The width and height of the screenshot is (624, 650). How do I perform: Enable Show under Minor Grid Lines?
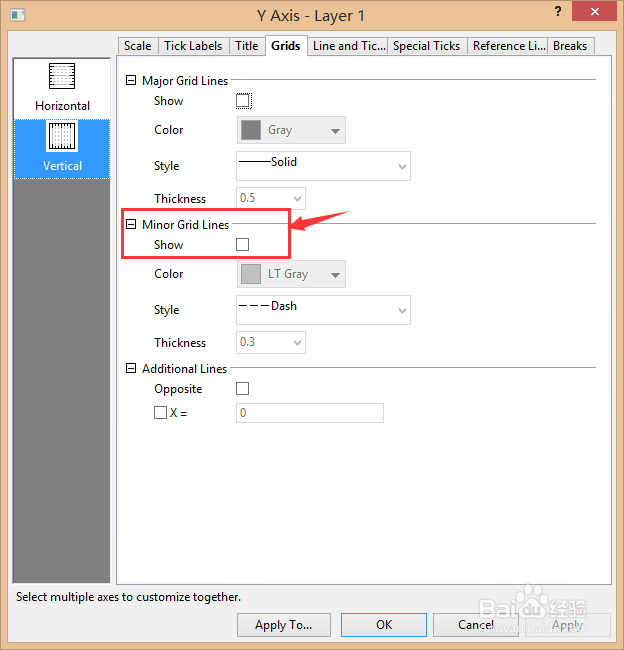pyautogui.click(x=243, y=245)
